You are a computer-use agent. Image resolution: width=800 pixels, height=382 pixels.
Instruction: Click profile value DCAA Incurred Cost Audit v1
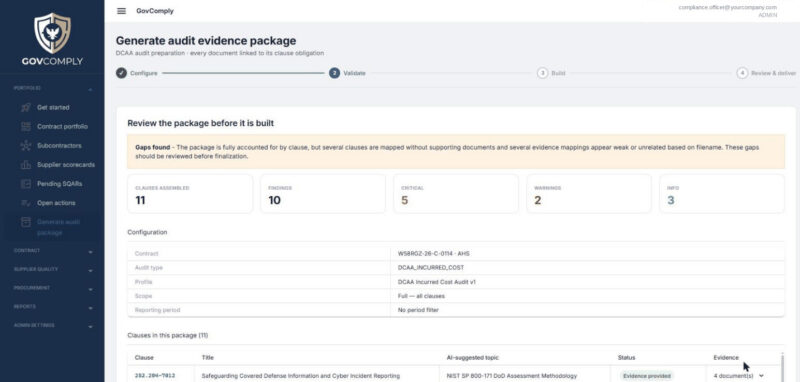(436, 282)
